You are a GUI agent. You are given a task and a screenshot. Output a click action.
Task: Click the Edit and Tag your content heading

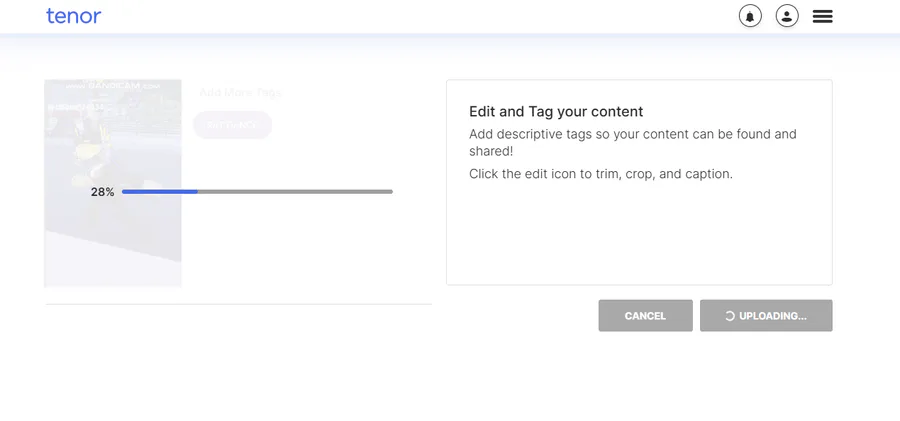coord(556,111)
